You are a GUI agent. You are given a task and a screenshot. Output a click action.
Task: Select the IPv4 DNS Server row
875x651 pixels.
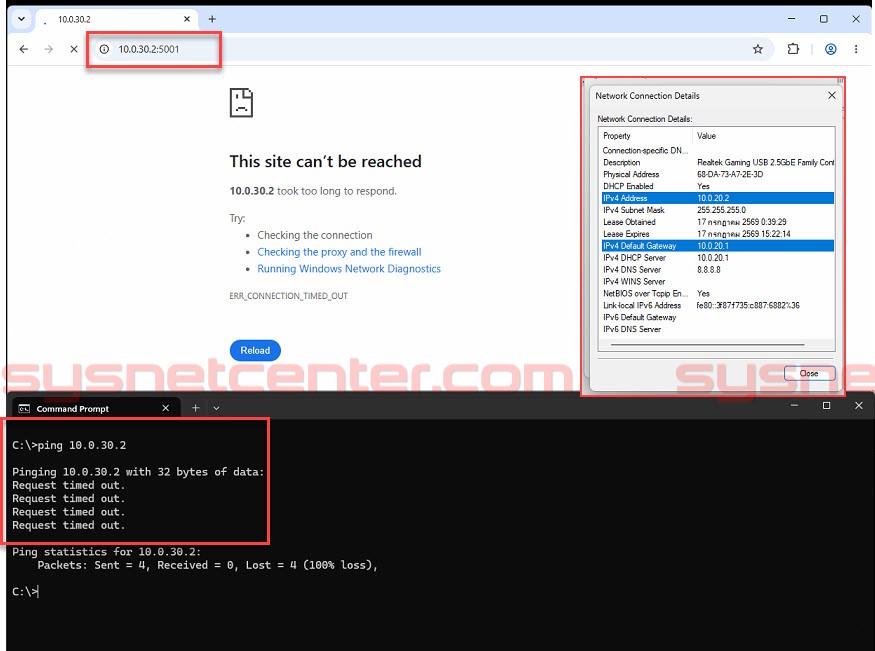click(x=718, y=269)
